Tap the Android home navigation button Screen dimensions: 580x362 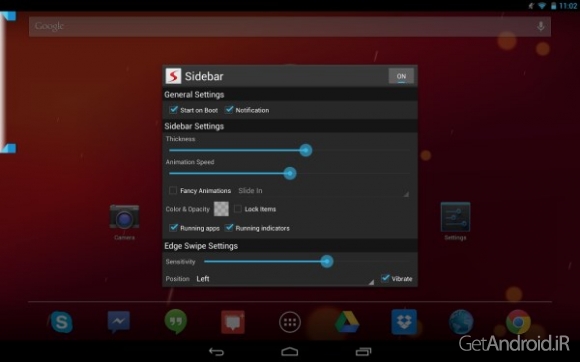pyautogui.click(x=290, y=352)
